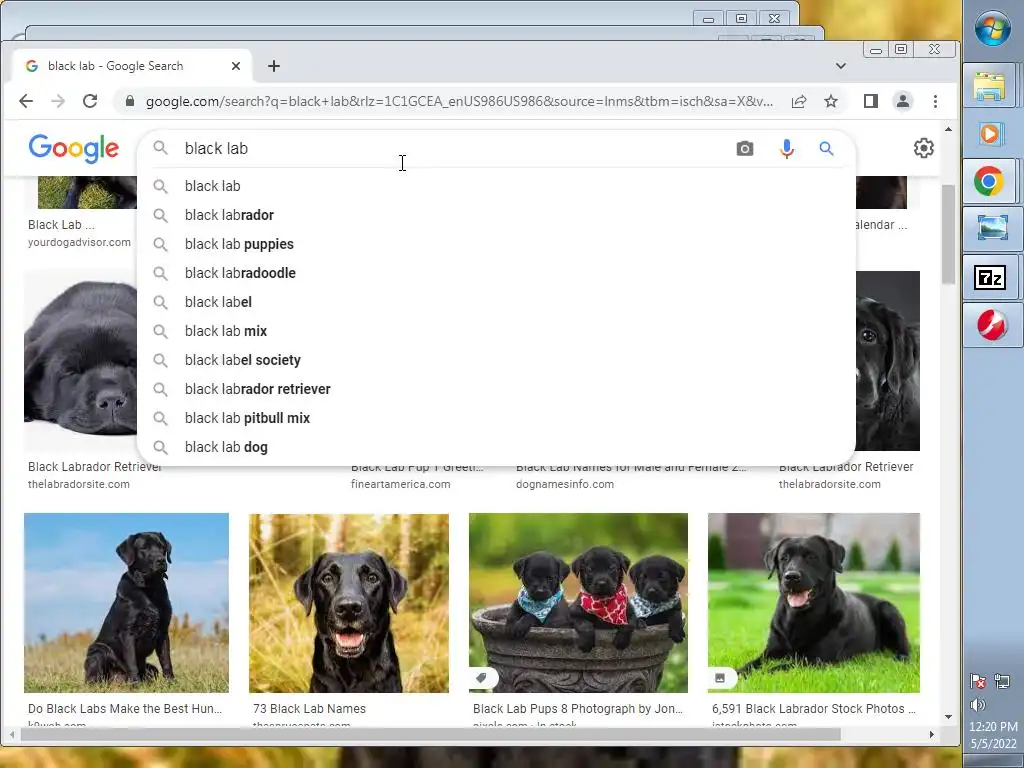Click the 'yourdogadvisor.com' source link
Image resolution: width=1024 pixels, height=768 pixels.
pos(79,242)
